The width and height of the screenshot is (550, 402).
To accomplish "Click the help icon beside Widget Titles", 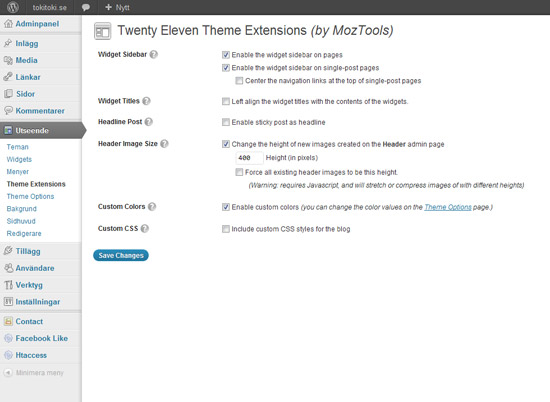I will [x=146, y=101].
